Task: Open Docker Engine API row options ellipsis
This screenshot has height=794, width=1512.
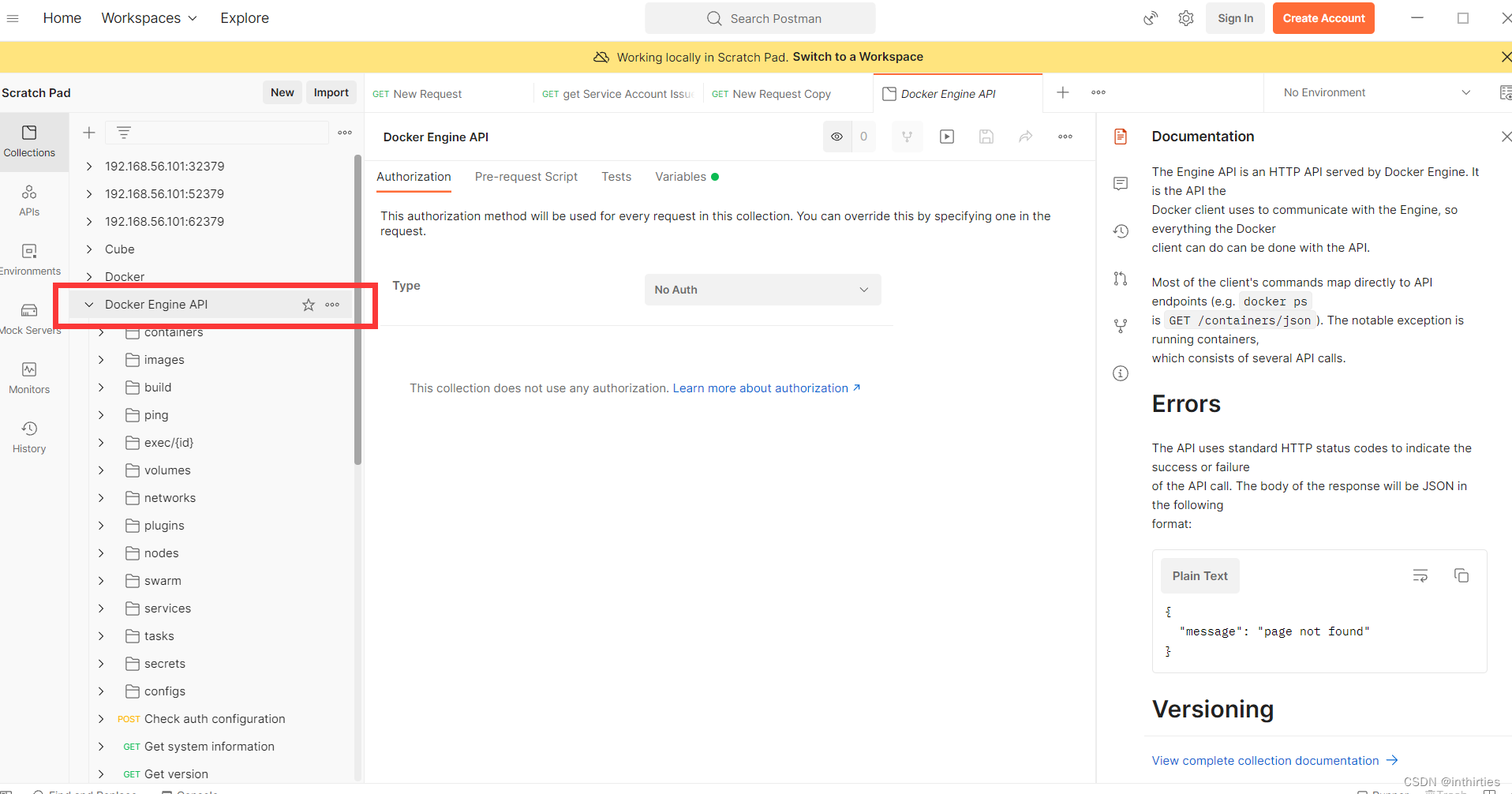Action: (x=332, y=305)
